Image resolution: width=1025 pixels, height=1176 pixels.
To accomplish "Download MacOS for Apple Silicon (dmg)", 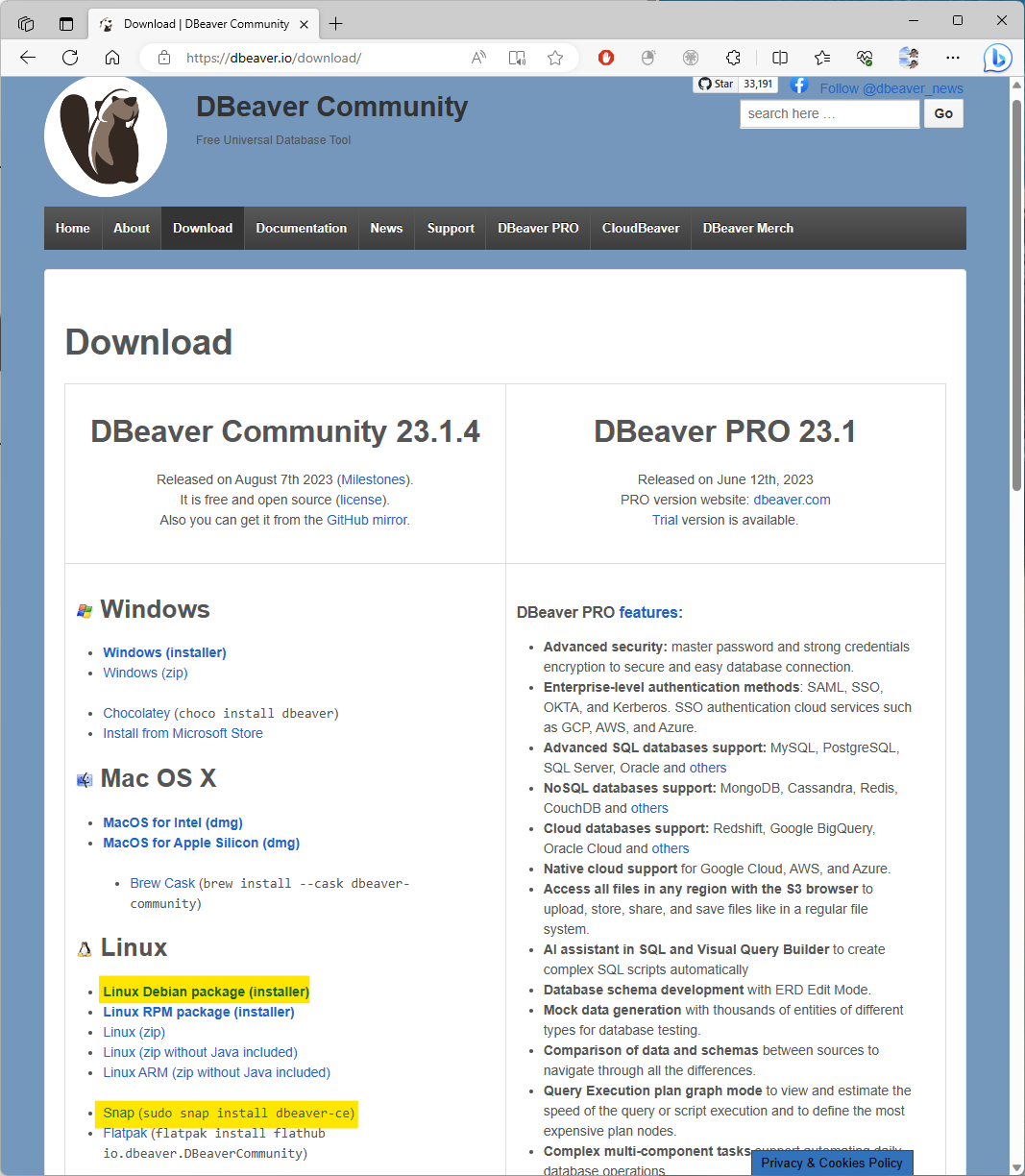I will (x=202, y=843).
